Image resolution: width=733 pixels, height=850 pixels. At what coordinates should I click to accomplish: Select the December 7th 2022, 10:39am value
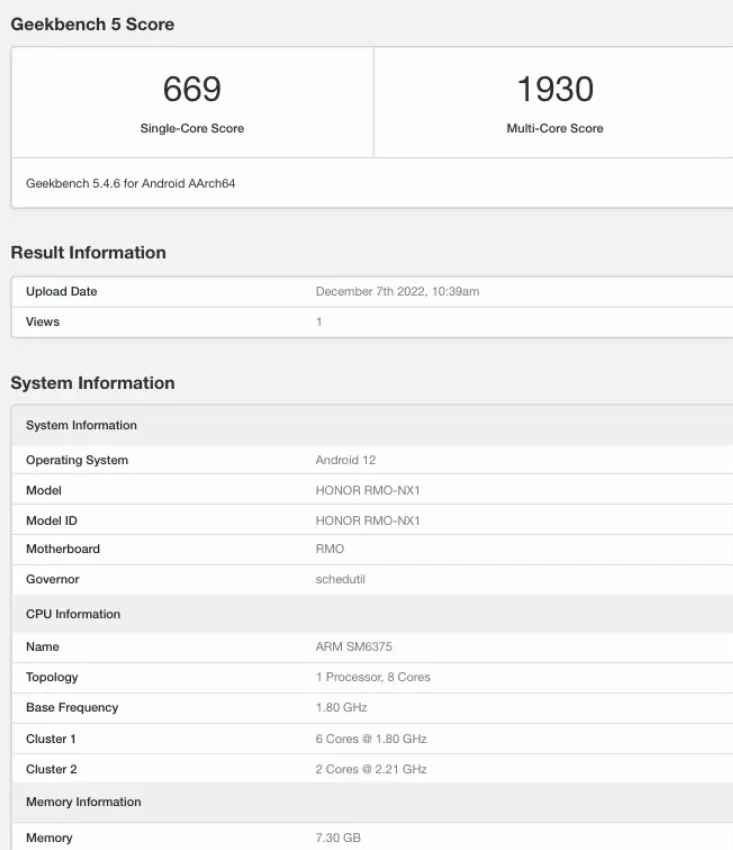397,292
